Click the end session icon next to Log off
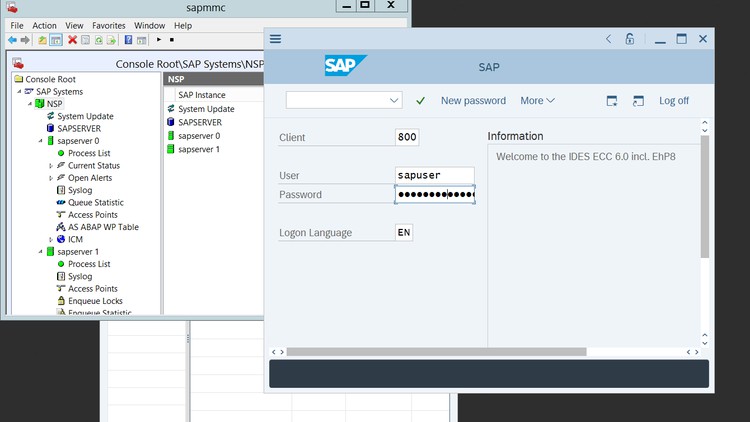Screen dimensions: 750x422 (638, 101)
